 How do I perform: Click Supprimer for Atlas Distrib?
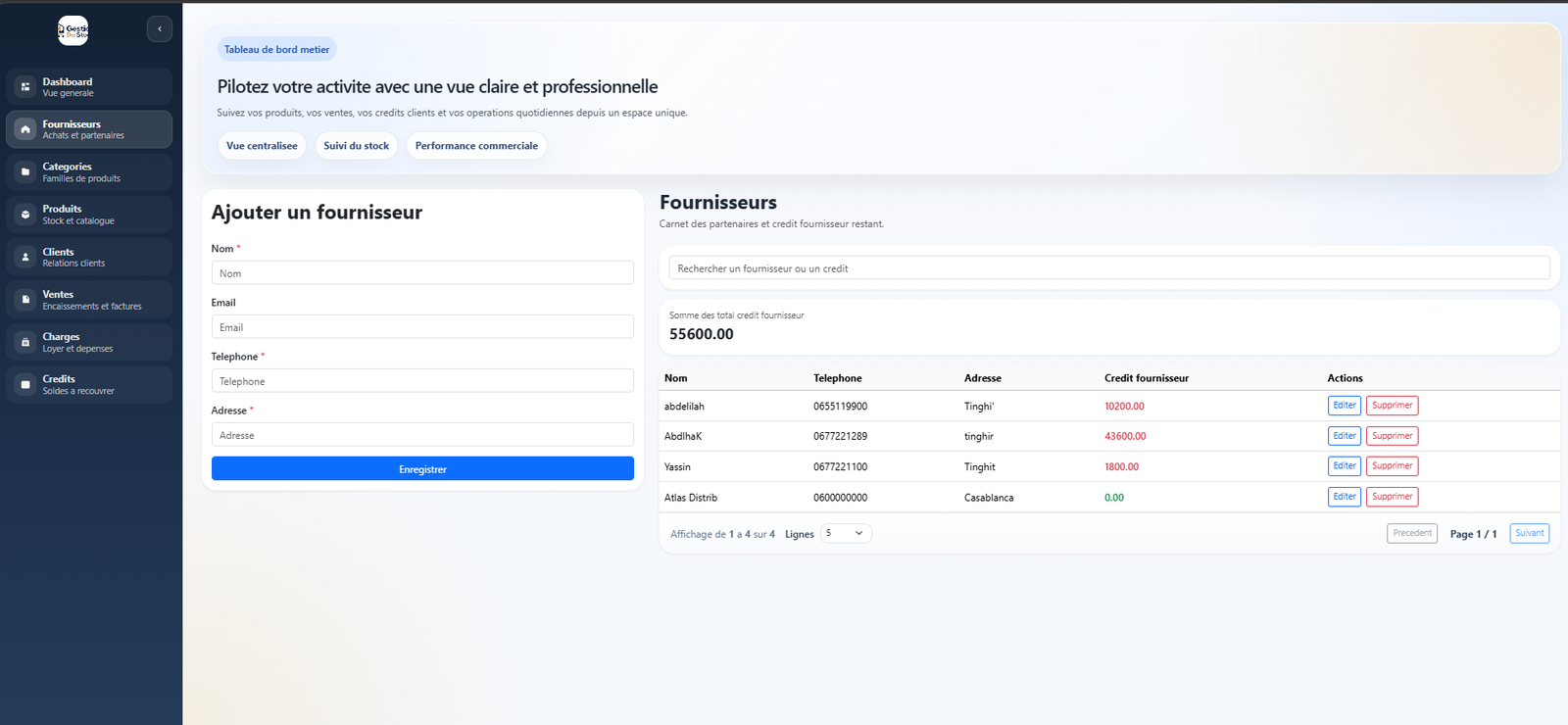pos(1393,497)
